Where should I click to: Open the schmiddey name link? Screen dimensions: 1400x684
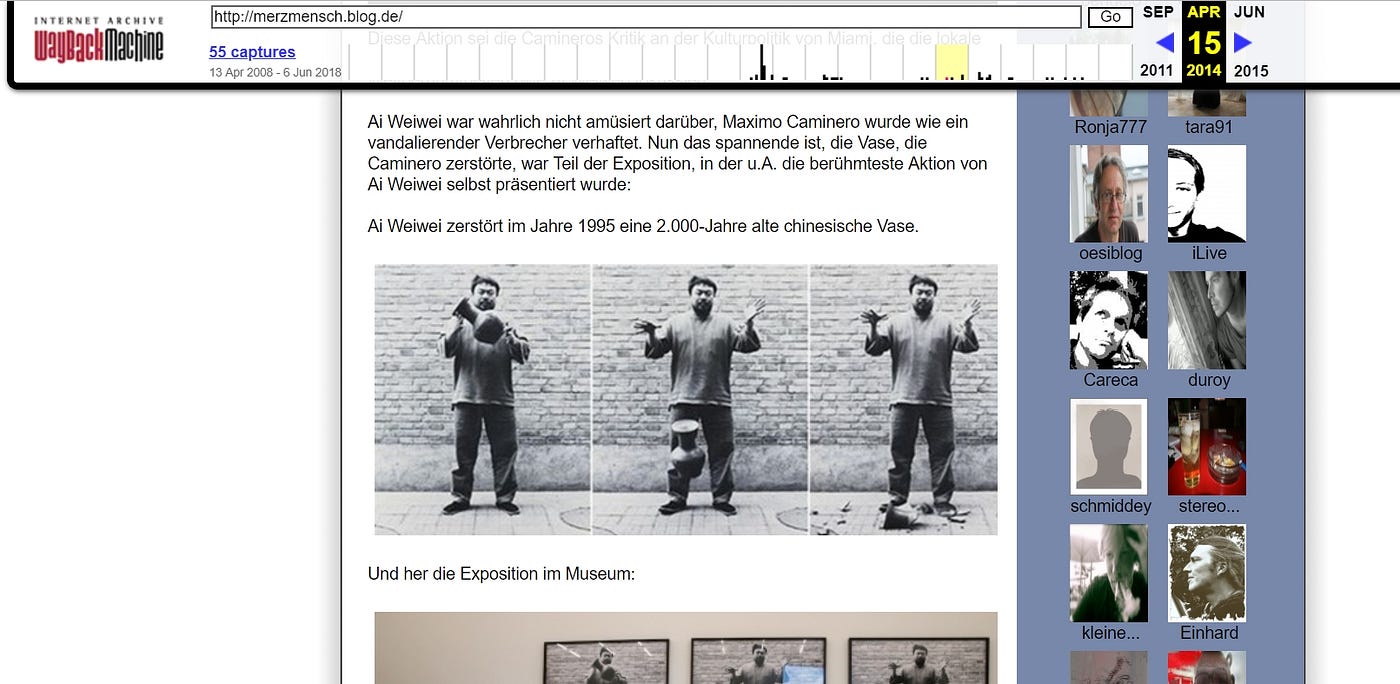(x=1110, y=506)
